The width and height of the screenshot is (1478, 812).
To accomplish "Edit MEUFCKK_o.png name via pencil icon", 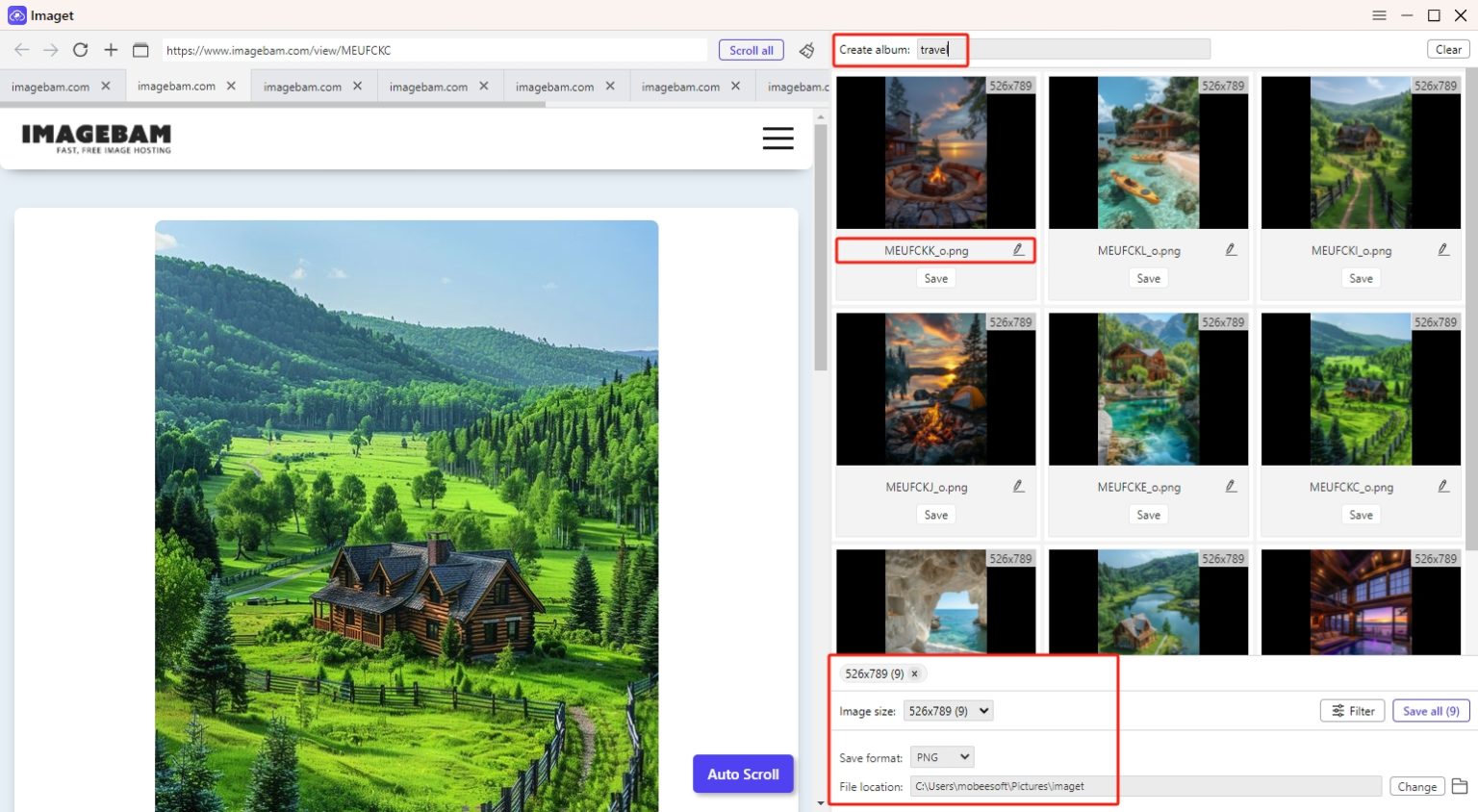I will [x=1018, y=249].
